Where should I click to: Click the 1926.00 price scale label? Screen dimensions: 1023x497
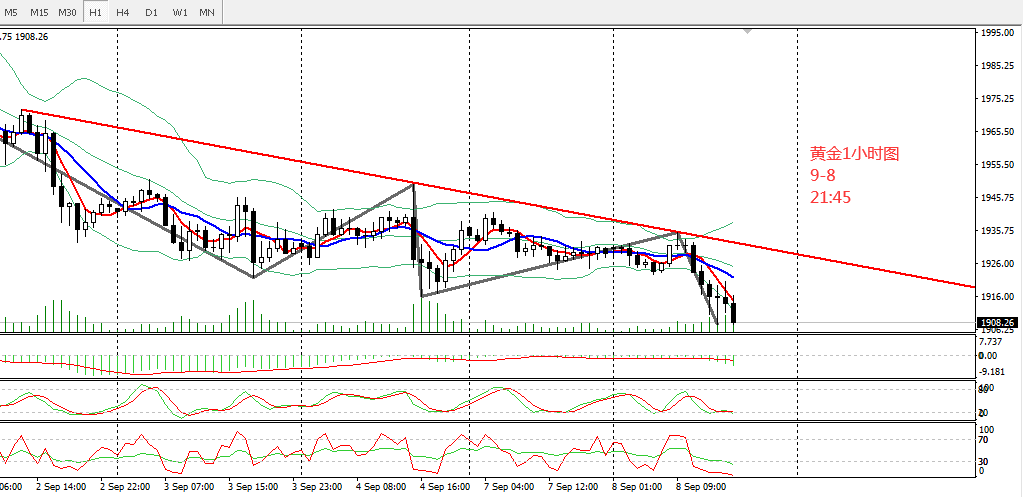click(999, 264)
